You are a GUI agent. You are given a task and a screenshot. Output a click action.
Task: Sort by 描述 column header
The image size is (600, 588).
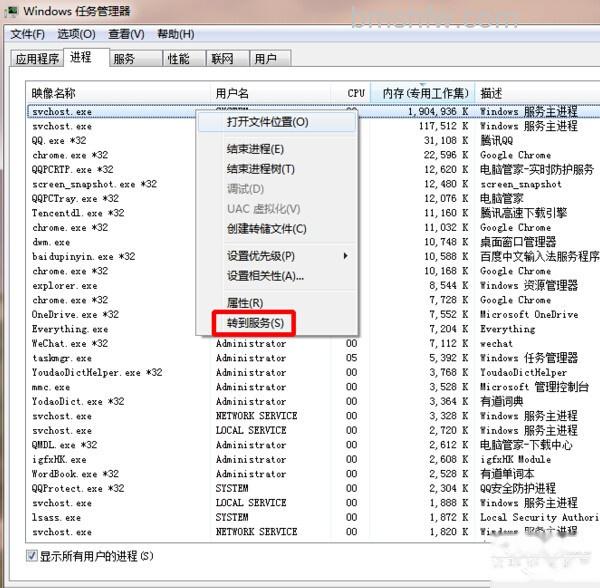pos(538,93)
